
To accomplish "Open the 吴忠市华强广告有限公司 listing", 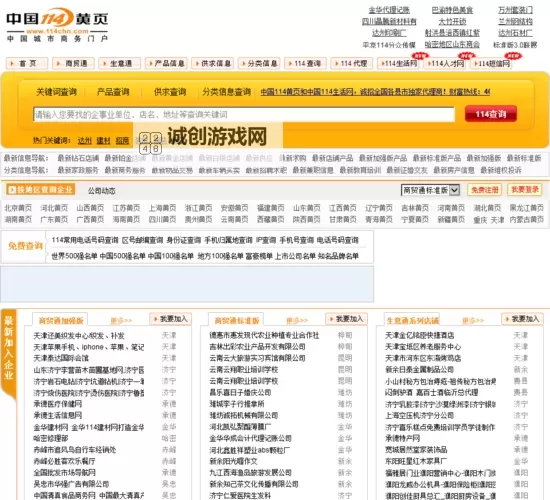I will (x=71, y=484).
